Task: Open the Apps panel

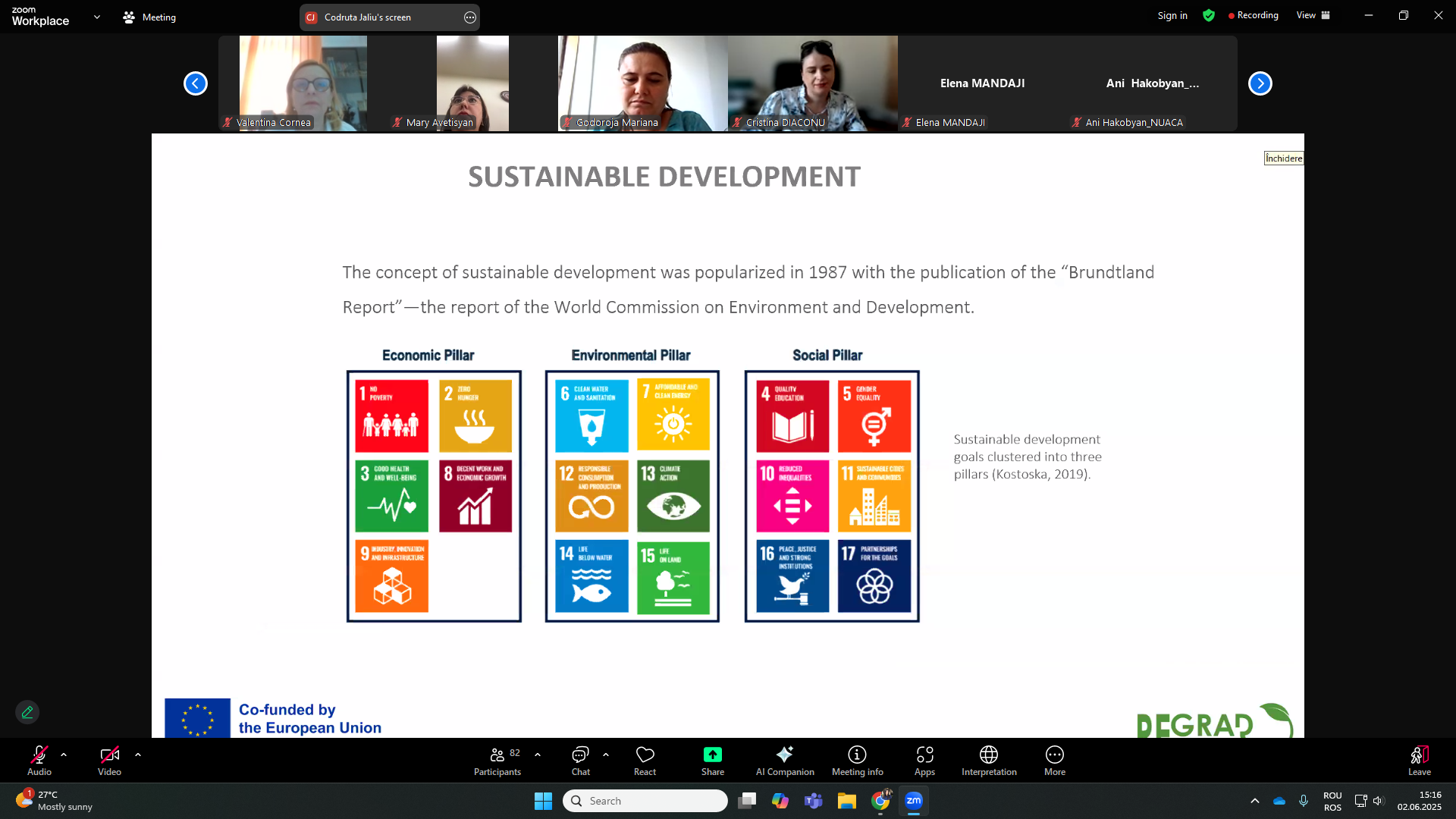Action: [924, 761]
